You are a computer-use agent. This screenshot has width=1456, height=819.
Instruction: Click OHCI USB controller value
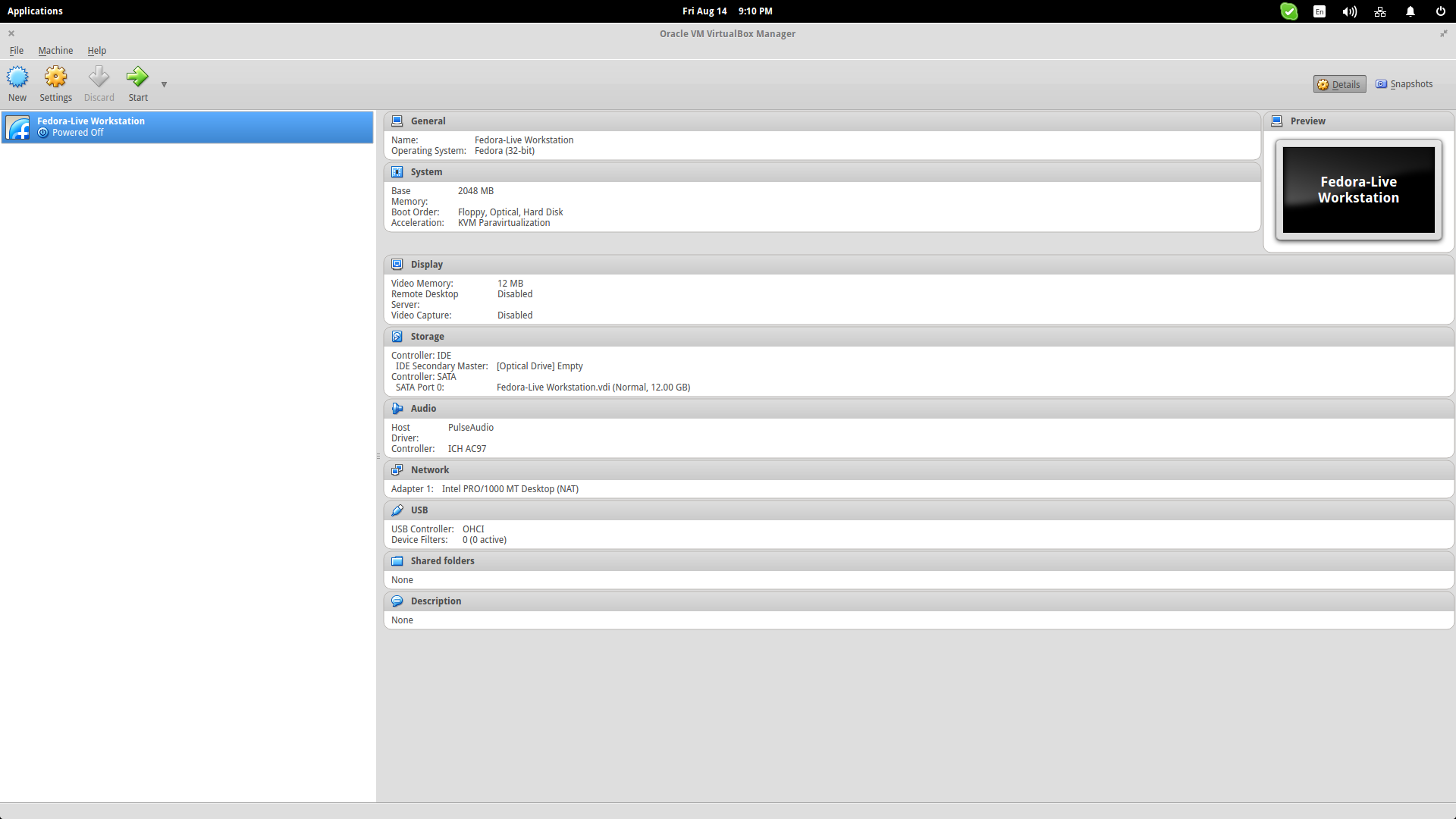pos(473,529)
